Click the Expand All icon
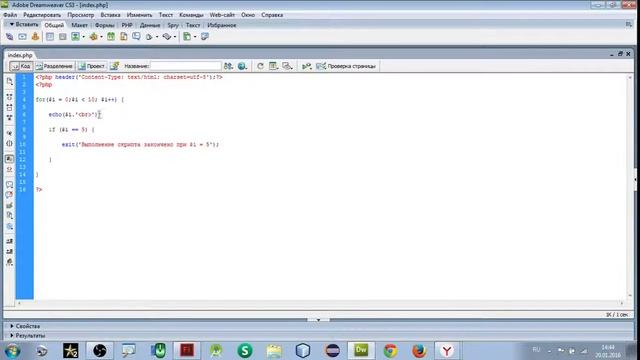Viewport: 640px width, 360px height. pos(9,118)
